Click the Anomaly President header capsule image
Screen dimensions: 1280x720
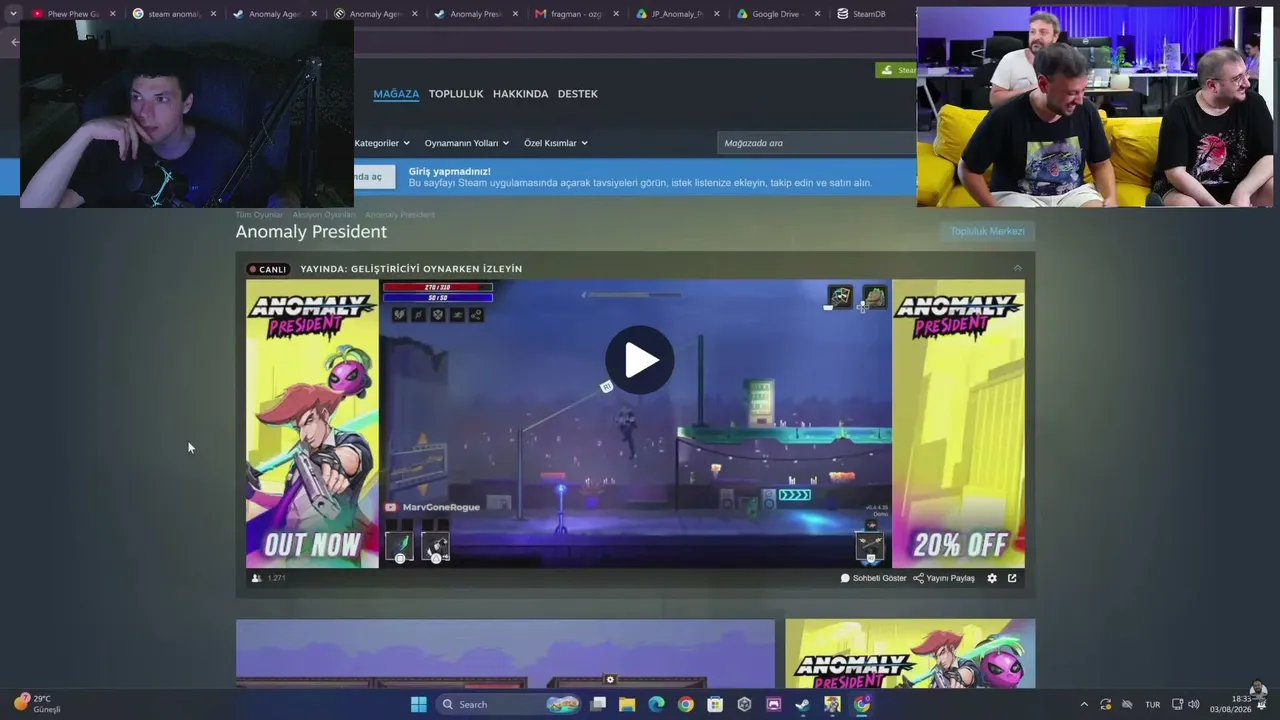(x=910, y=654)
